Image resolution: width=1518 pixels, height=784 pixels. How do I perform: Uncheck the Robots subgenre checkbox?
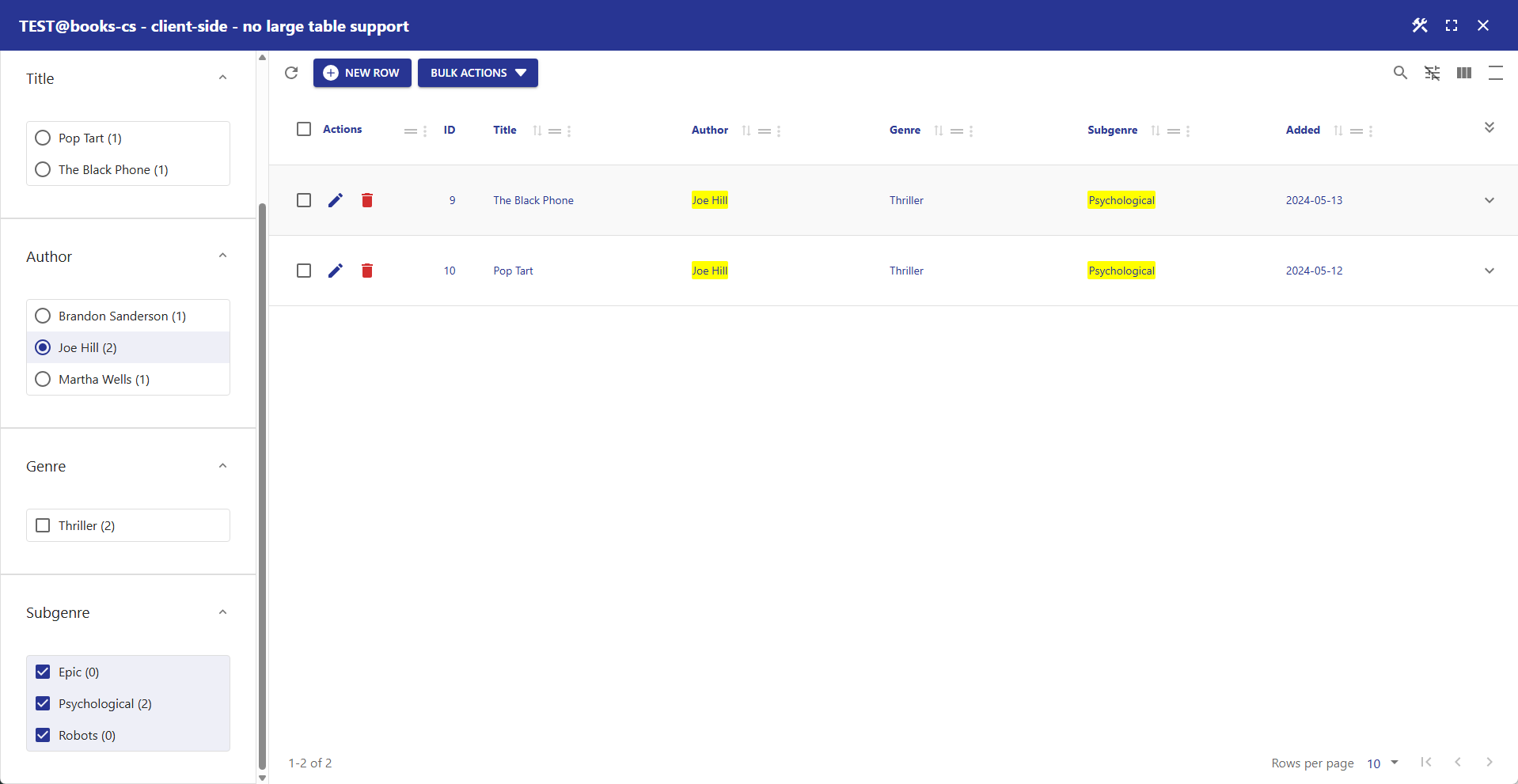tap(43, 735)
